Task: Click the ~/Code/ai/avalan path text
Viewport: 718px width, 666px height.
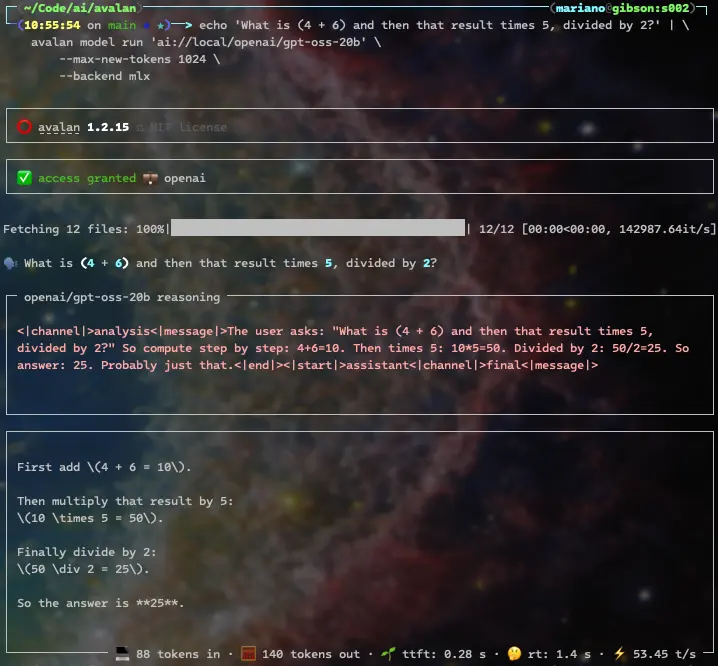Action: point(80,8)
